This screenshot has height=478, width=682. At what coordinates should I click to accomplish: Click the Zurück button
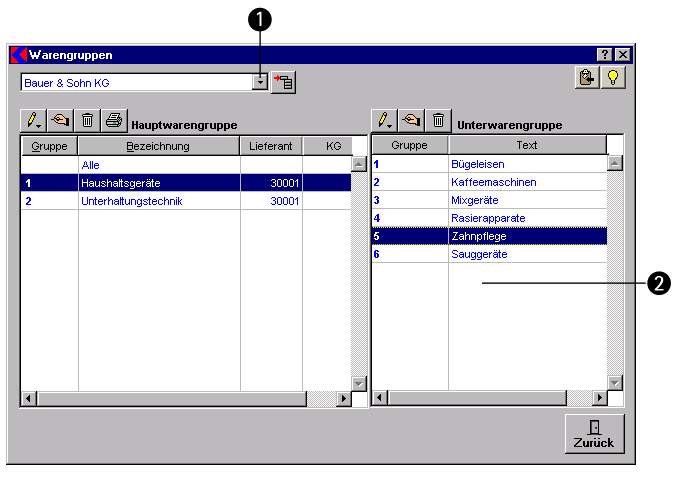tap(594, 433)
